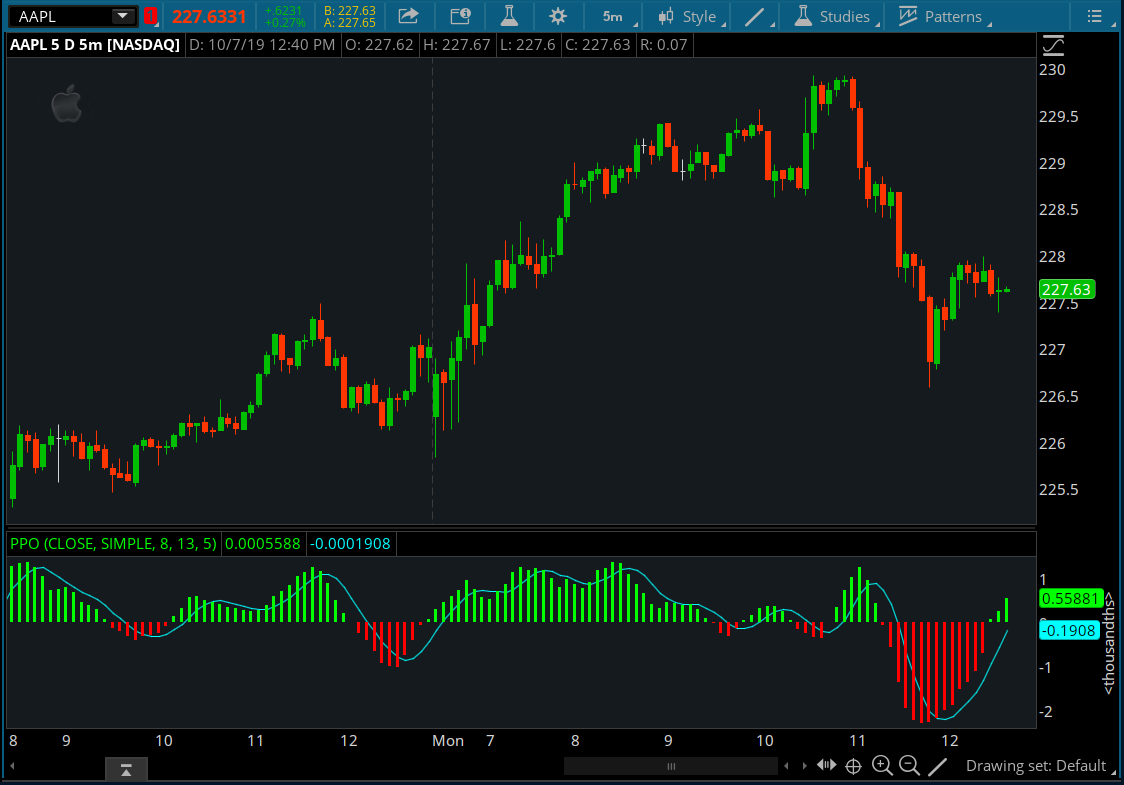Viewport: 1124px width, 785px height.
Task: Click the Style button
Action: coord(687,16)
